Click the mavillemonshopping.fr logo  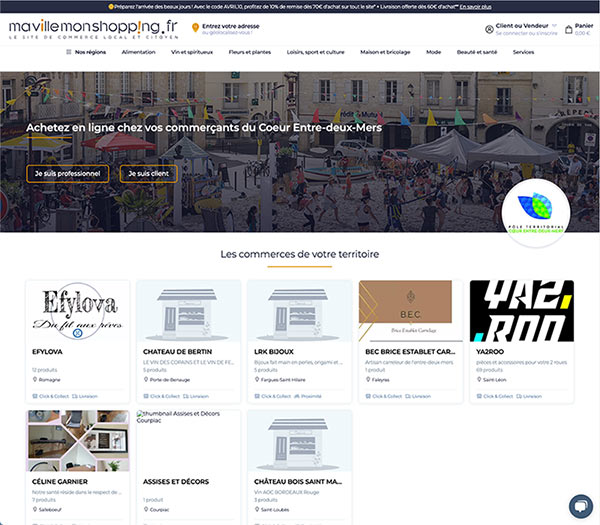pos(93,29)
